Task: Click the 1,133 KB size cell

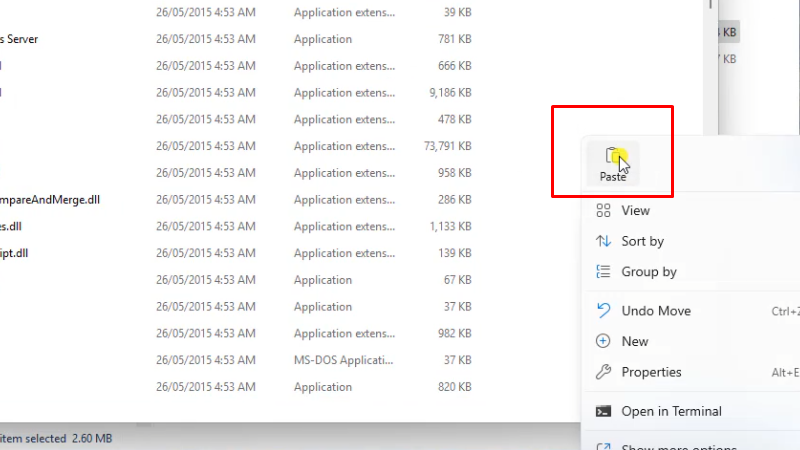Action: tap(451, 226)
